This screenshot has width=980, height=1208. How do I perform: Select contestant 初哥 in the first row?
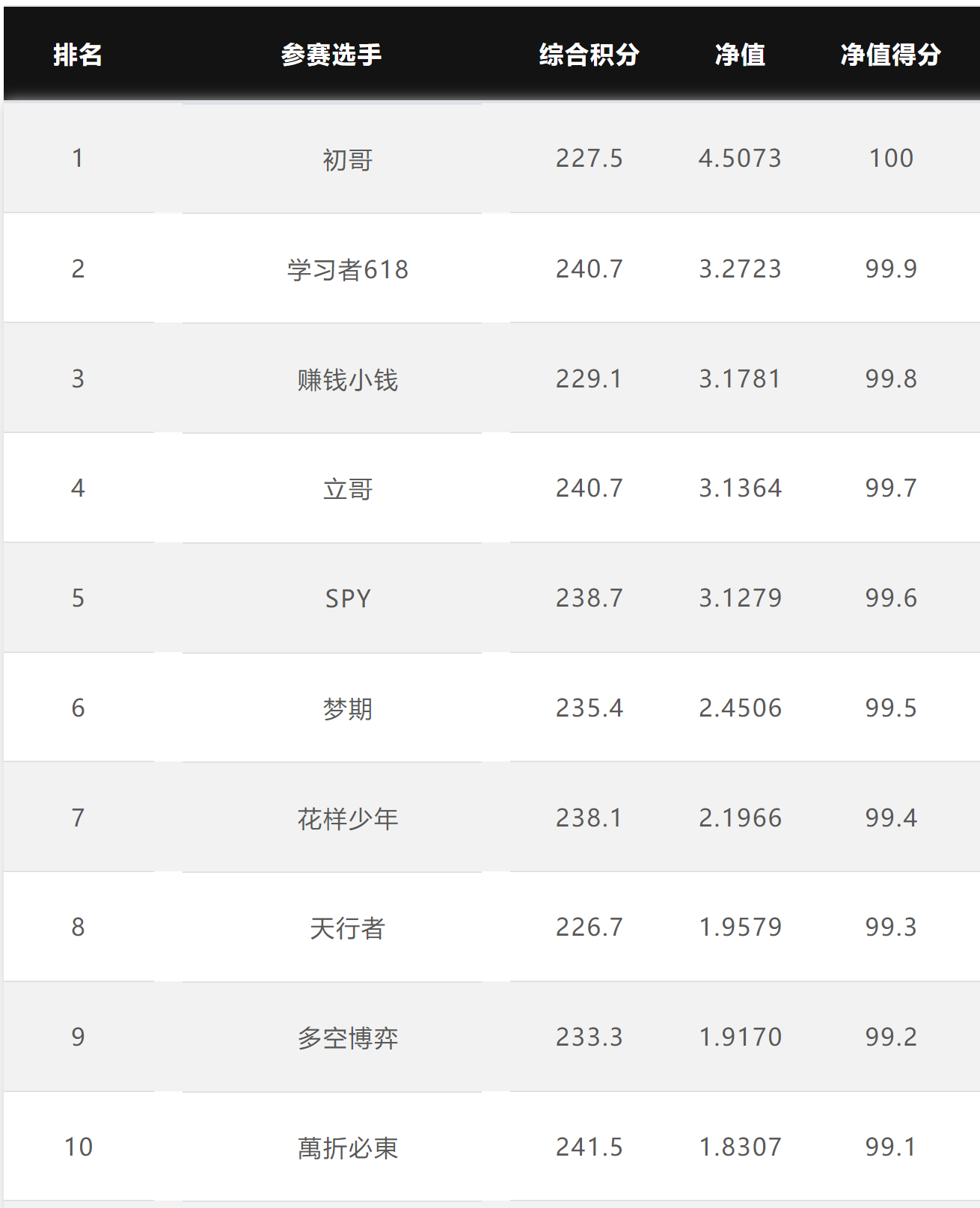tap(347, 159)
